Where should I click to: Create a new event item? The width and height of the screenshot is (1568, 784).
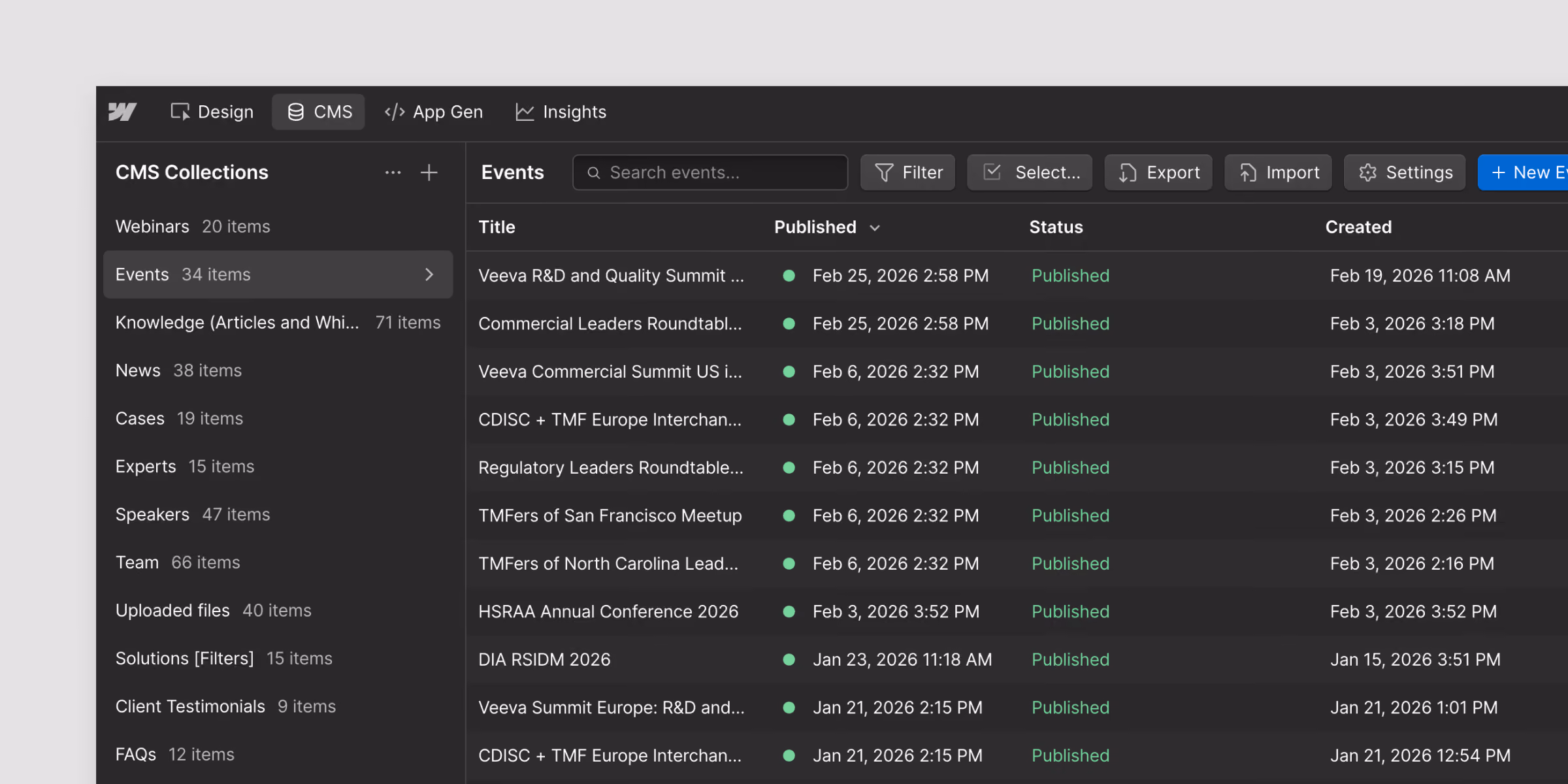coord(1523,172)
